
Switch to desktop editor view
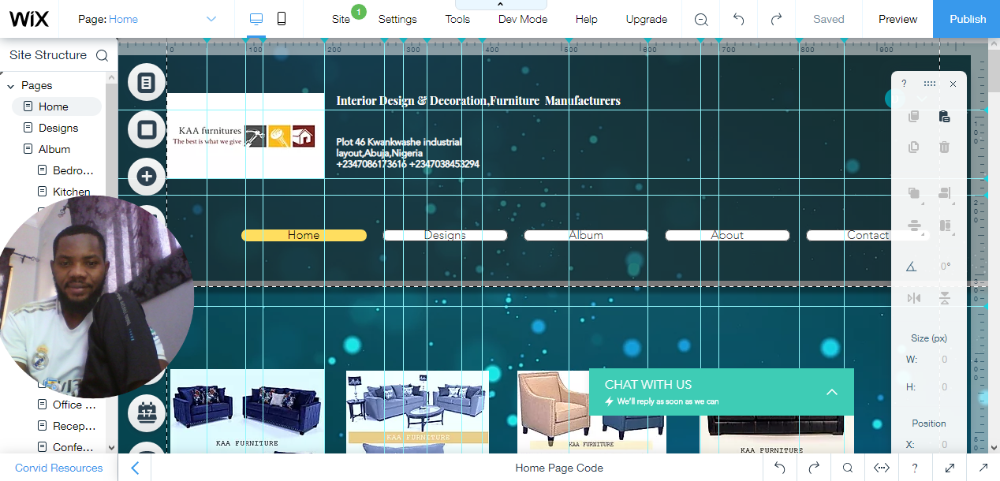pyautogui.click(x=256, y=19)
